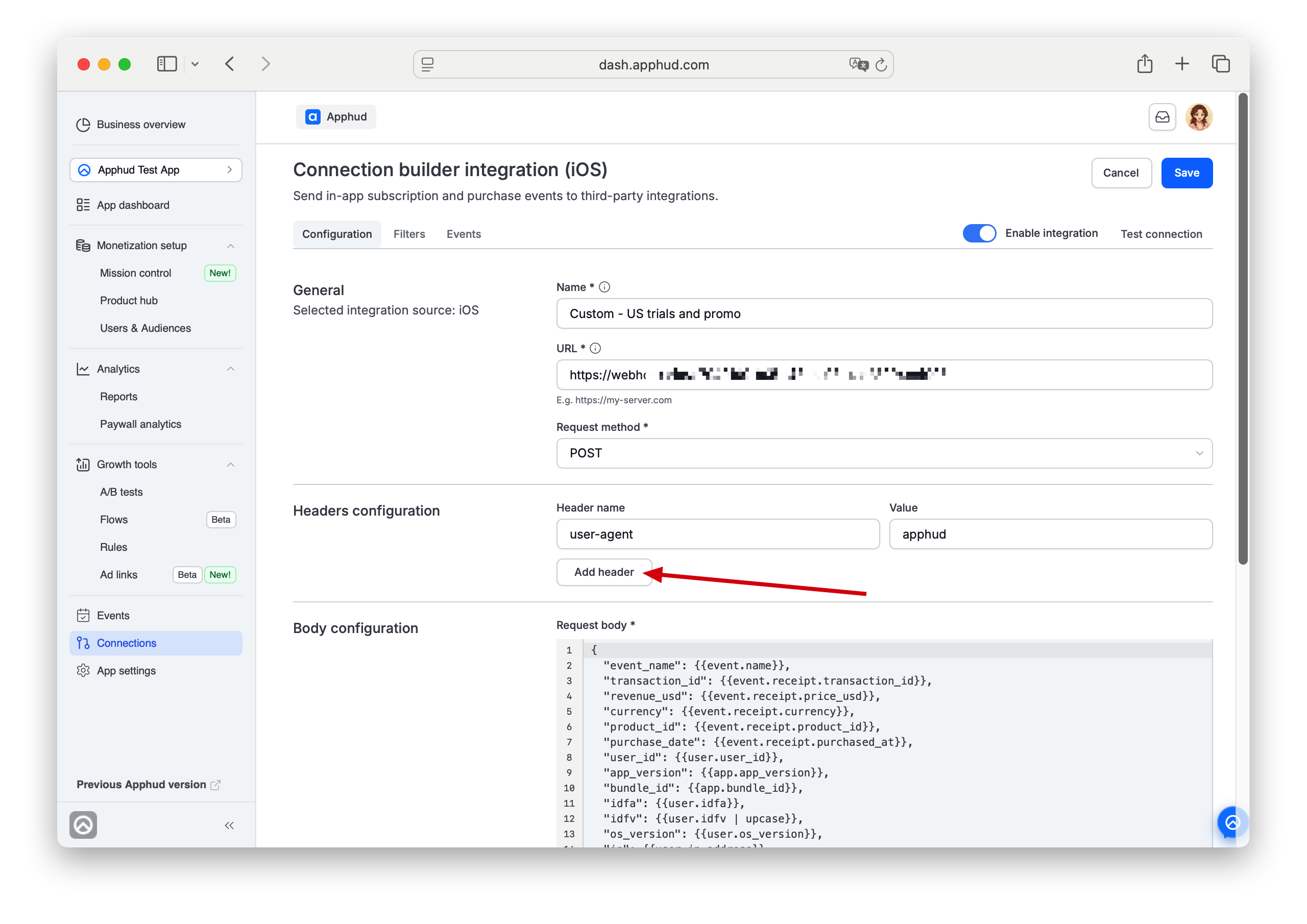
Task: Open the Apphud support chat bubble
Action: point(1231,822)
